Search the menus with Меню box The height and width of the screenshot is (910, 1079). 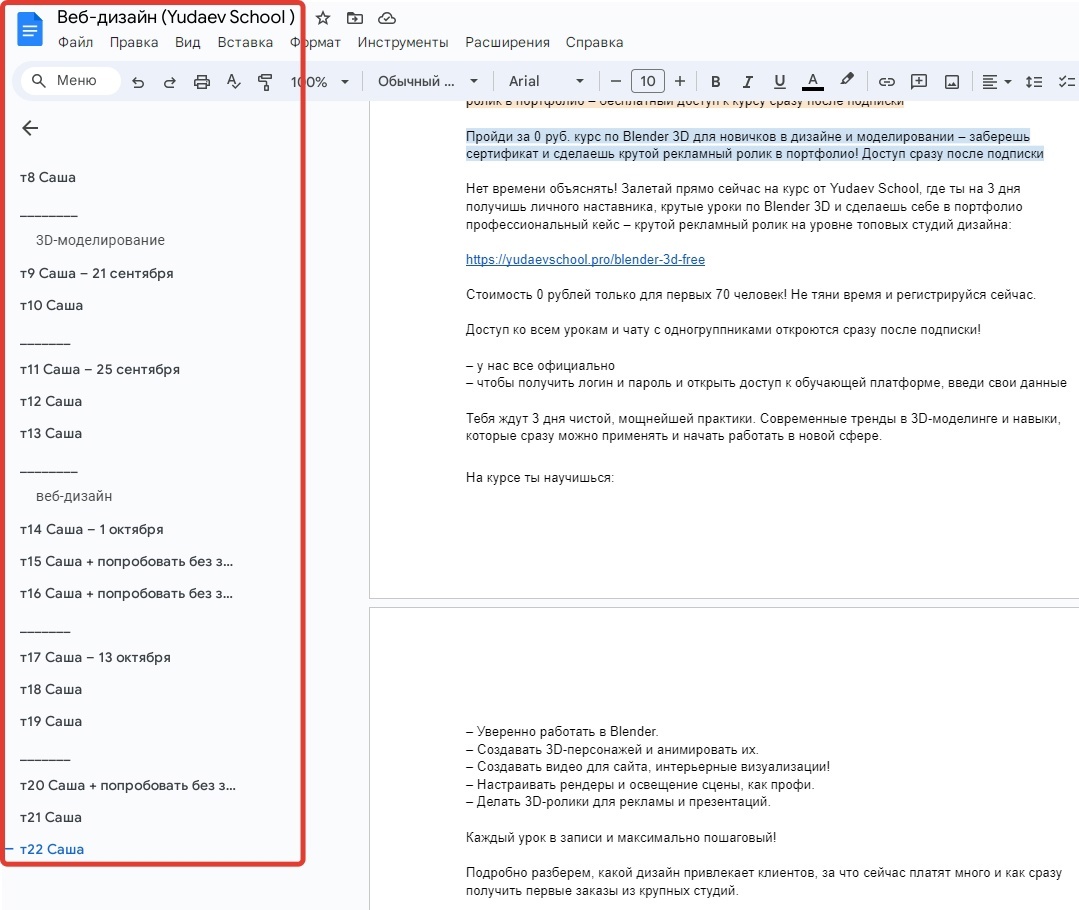(x=71, y=81)
